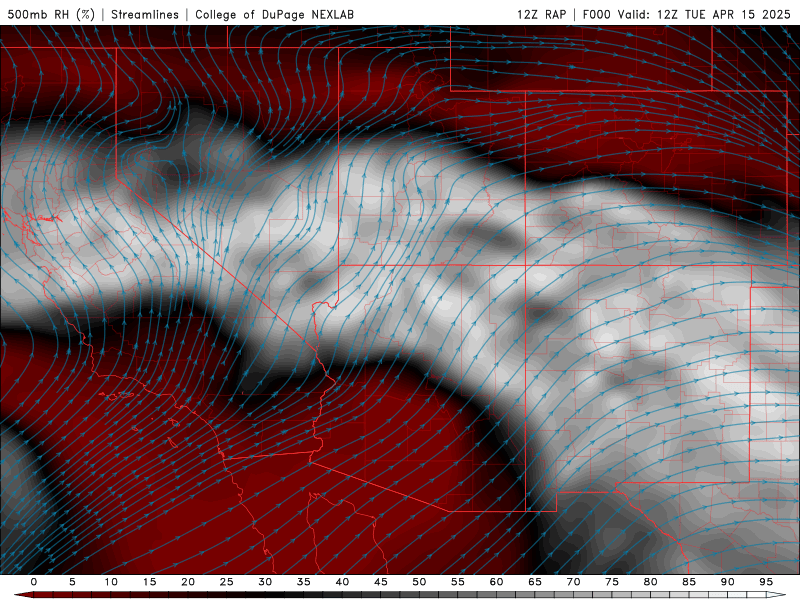Click the 'Streamlines' label in header
The height and width of the screenshot is (600, 800).
(x=145, y=14)
